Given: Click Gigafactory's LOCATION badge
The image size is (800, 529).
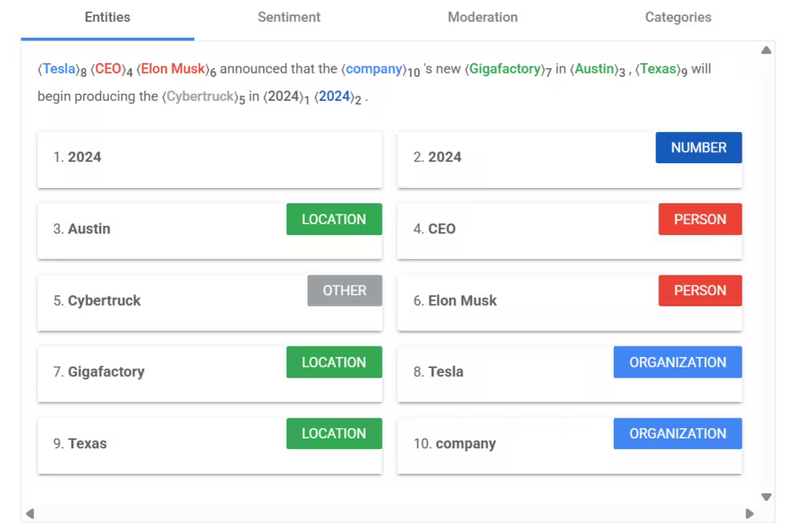Looking at the screenshot, I should point(334,362).
